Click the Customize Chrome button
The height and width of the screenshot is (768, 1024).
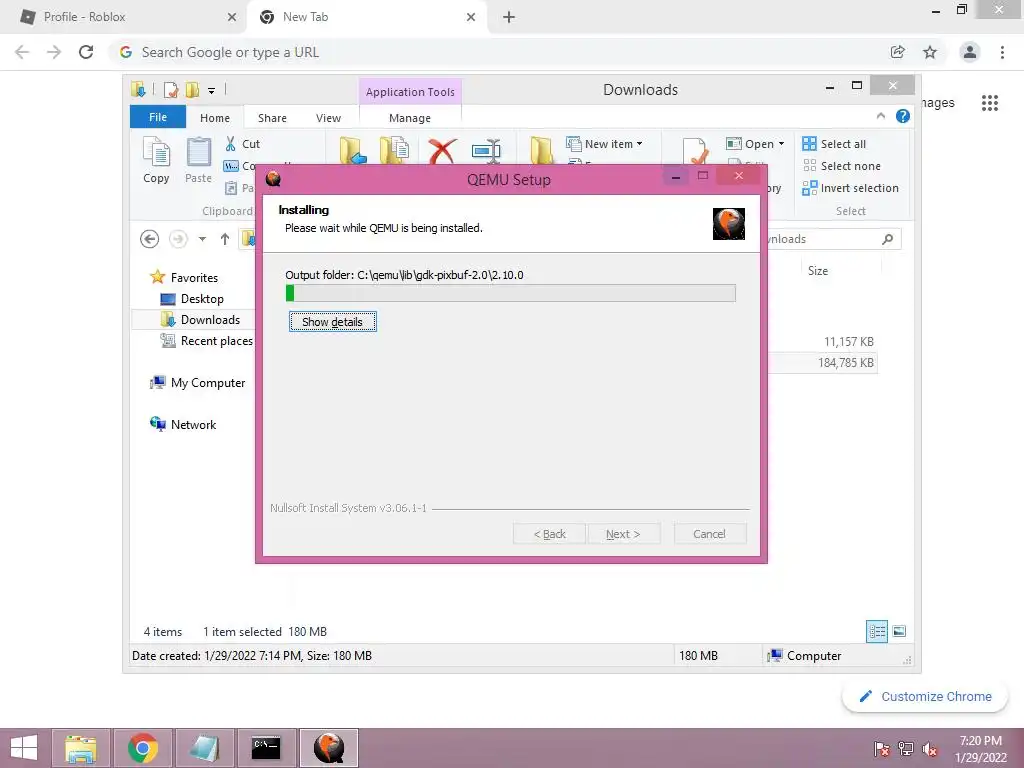coord(926,696)
